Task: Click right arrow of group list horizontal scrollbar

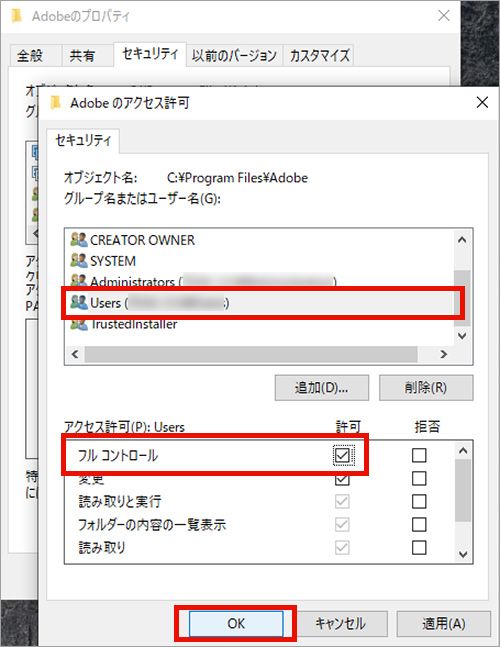Action: [443, 354]
